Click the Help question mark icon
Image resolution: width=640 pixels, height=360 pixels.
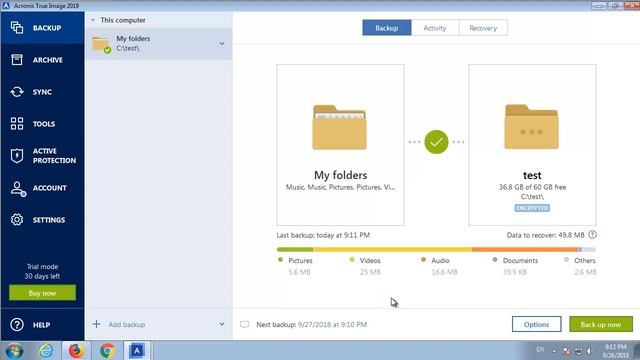coord(17,324)
